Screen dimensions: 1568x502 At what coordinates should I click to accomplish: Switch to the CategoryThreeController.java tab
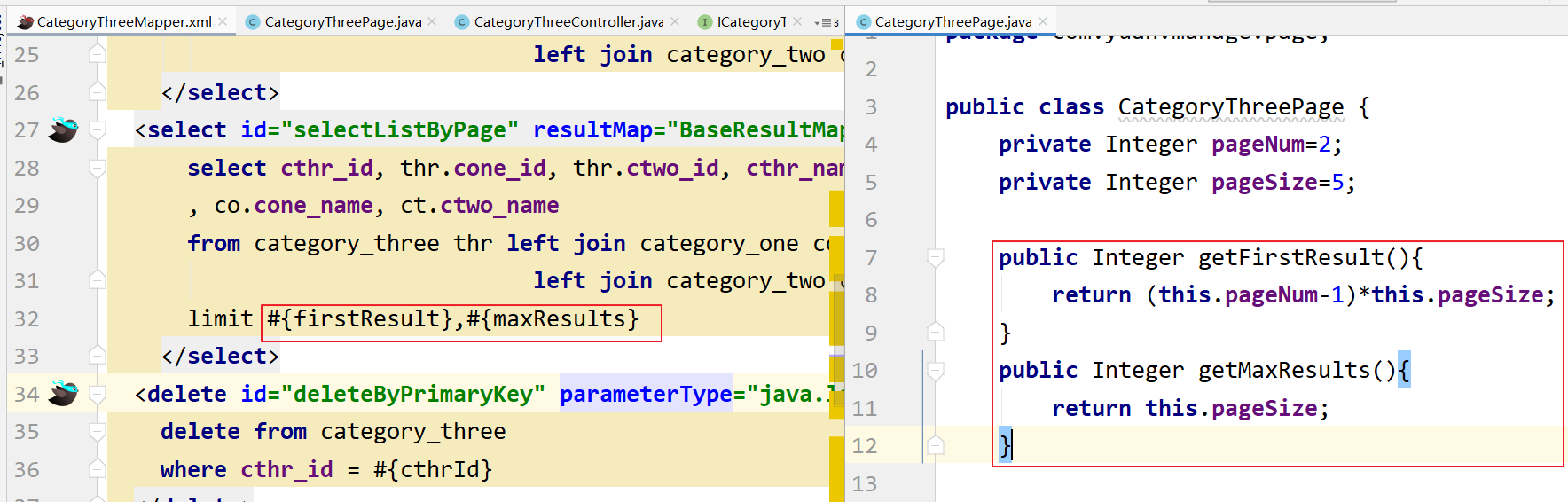568,21
